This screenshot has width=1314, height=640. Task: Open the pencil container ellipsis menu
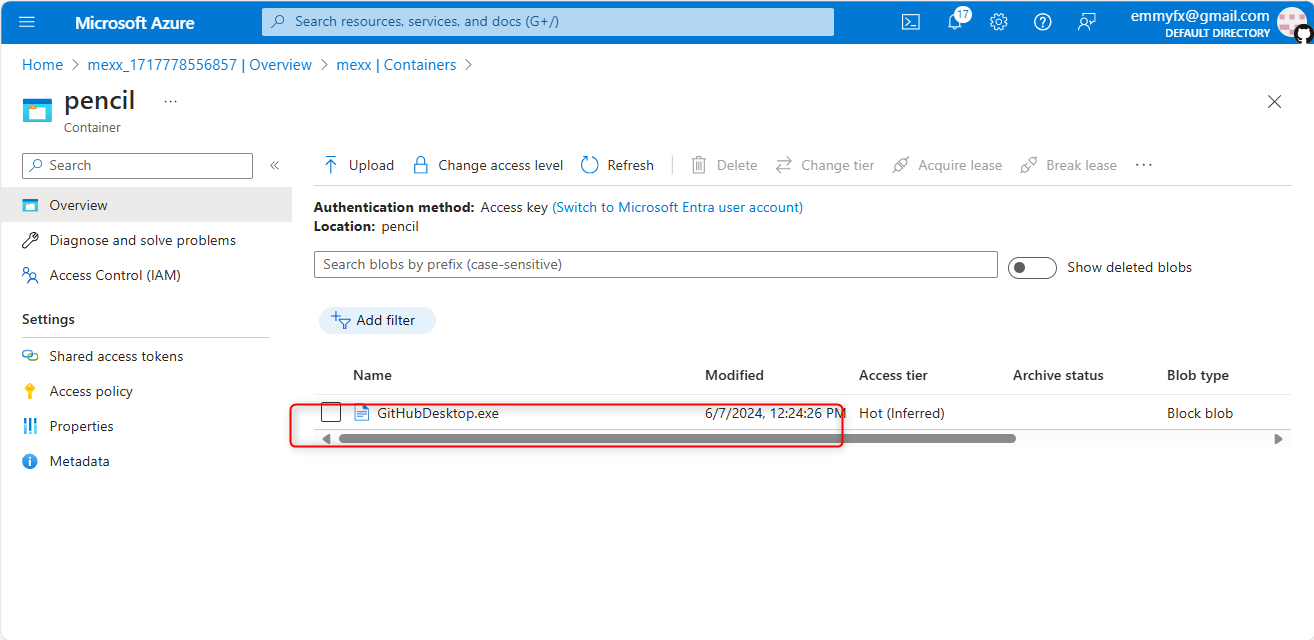[170, 101]
